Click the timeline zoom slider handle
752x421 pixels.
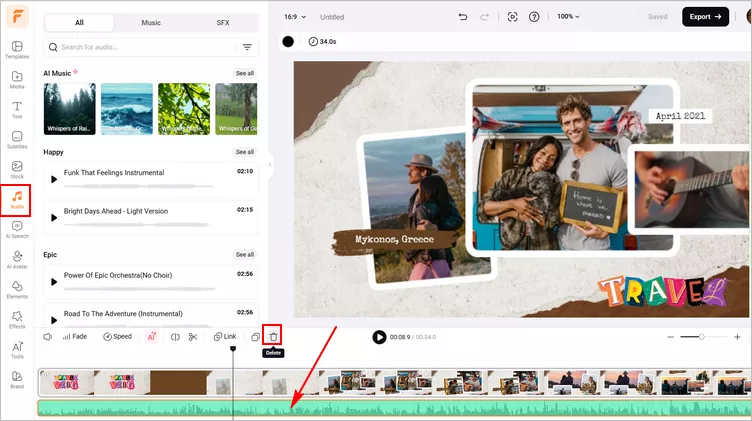(x=701, y=337)
